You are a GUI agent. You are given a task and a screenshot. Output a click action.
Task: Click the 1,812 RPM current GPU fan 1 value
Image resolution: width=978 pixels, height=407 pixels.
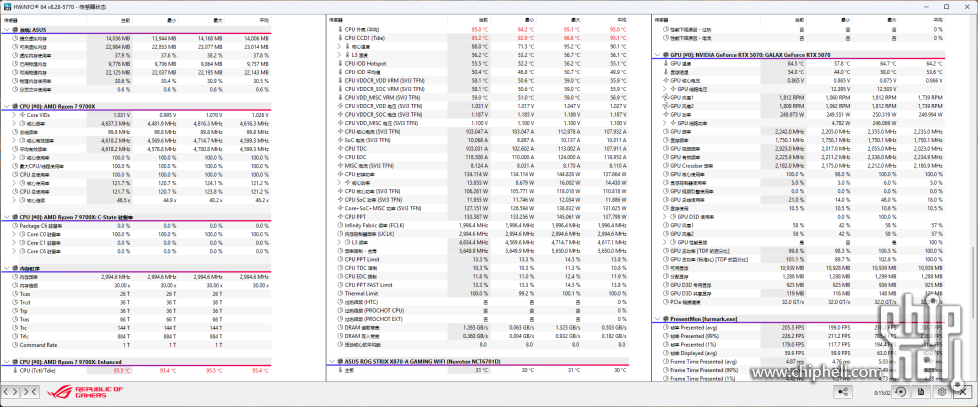(x=791, y=98)
